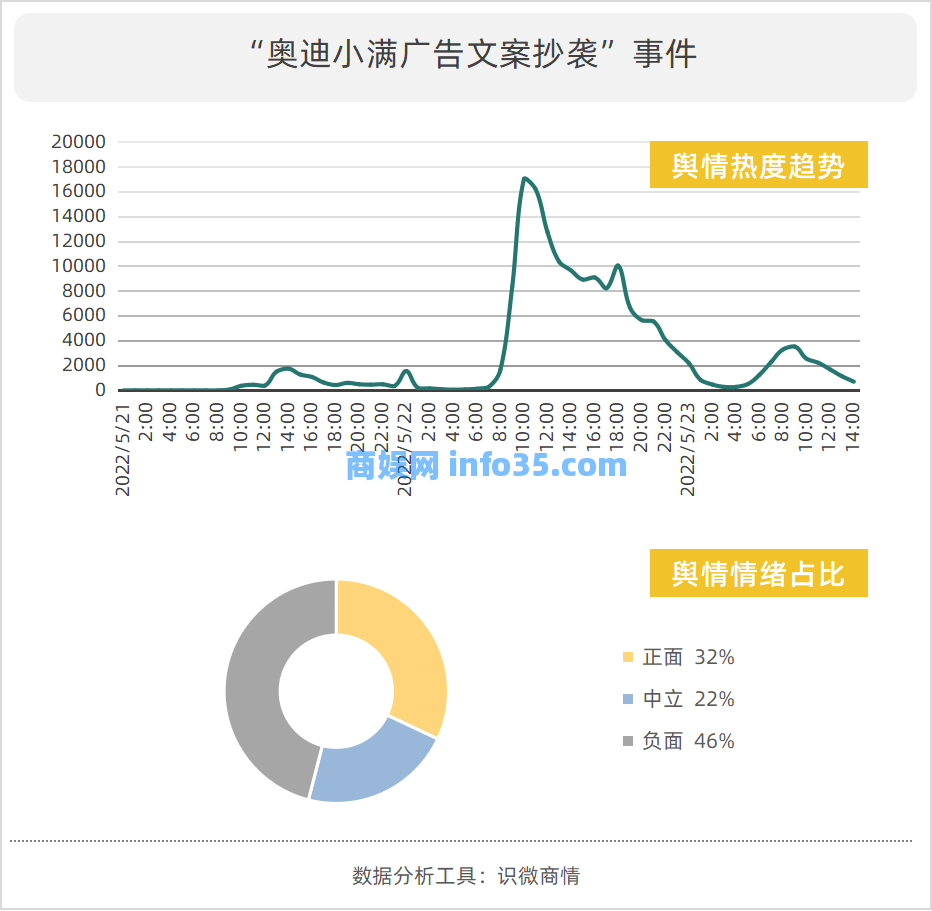Image resolution: width=932 pixels, height=911 pixels.
Task: Click the 正面 32% legend text
Action: (x=688, y=657)
